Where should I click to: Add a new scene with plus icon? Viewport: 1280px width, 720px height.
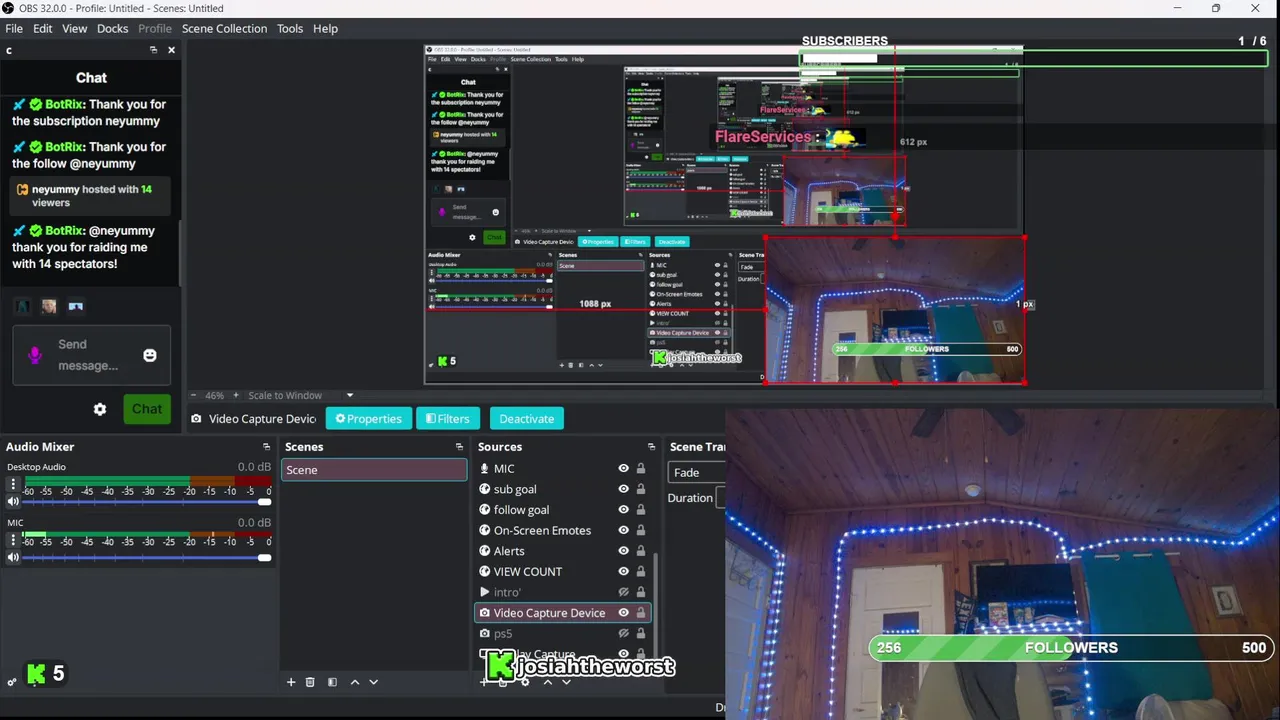coord(291,682)
